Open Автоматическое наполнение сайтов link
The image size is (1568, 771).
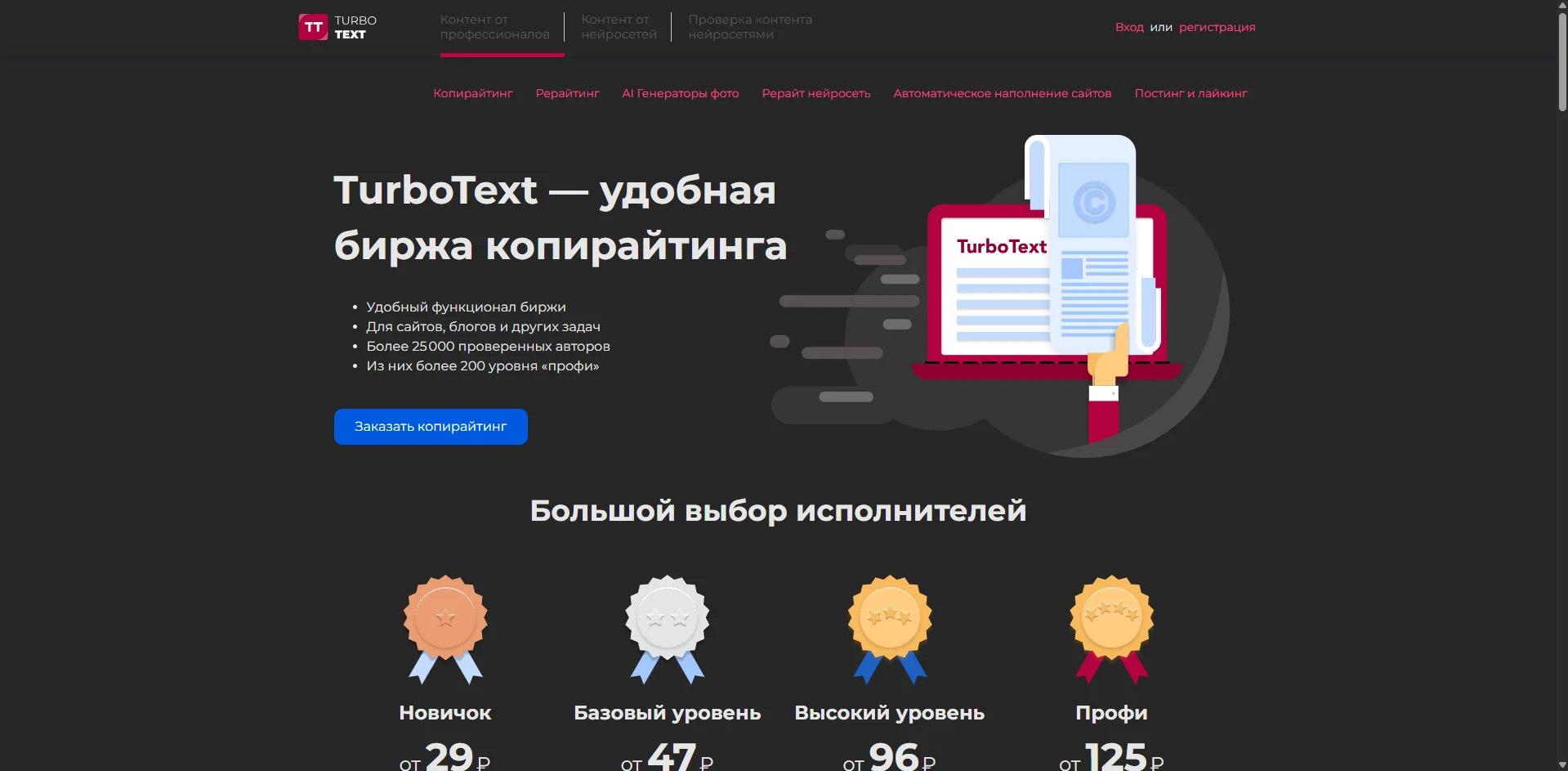[1003, 93]
